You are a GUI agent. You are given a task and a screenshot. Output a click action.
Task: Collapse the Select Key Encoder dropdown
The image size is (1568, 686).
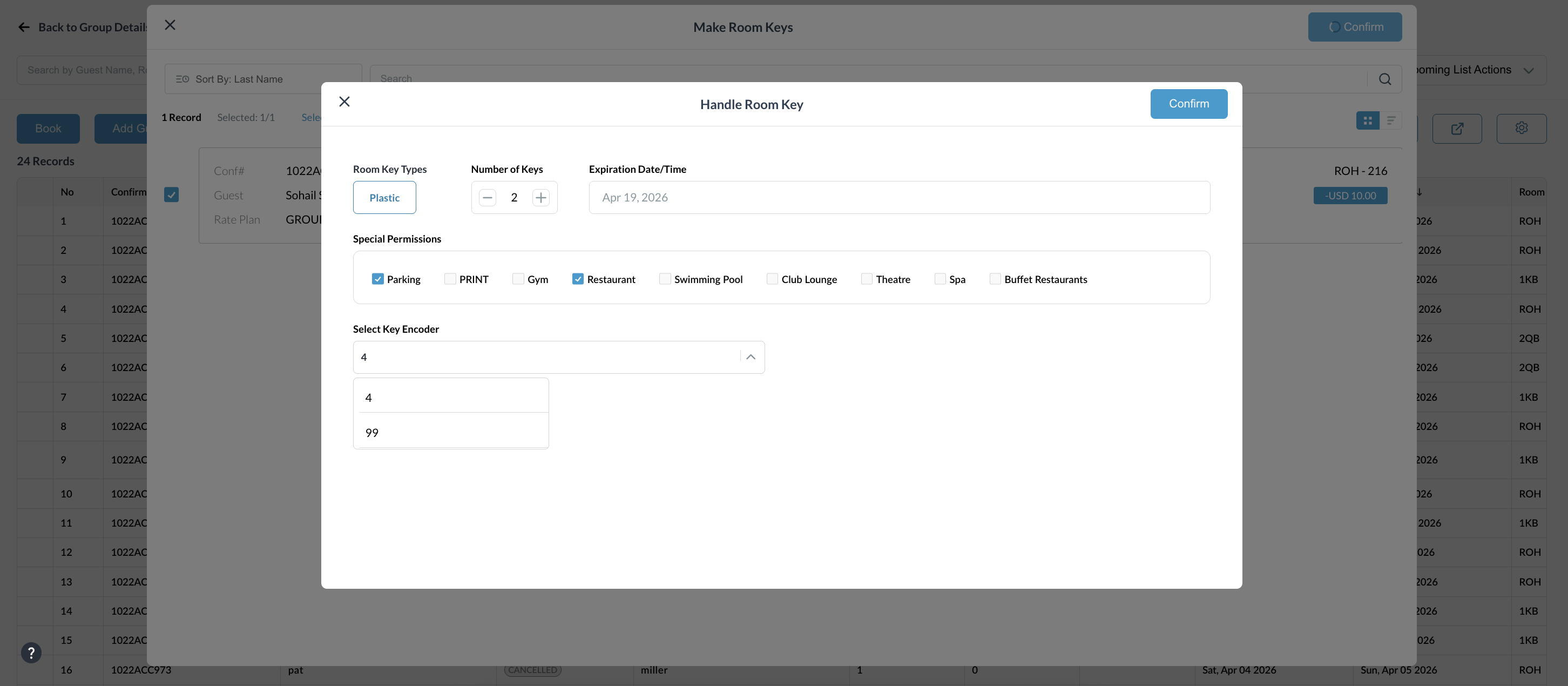751,357
